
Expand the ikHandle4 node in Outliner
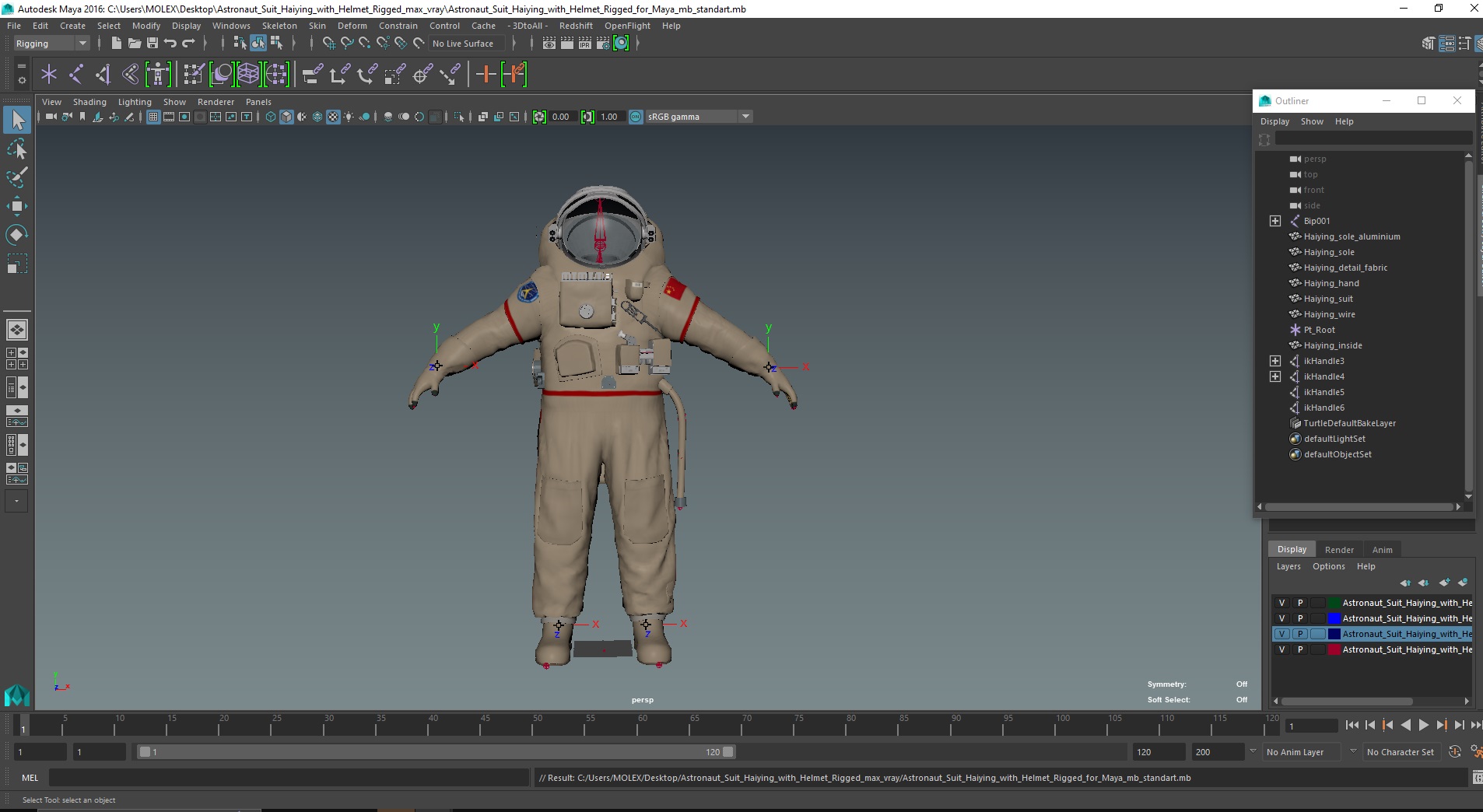coord(1275,376)
